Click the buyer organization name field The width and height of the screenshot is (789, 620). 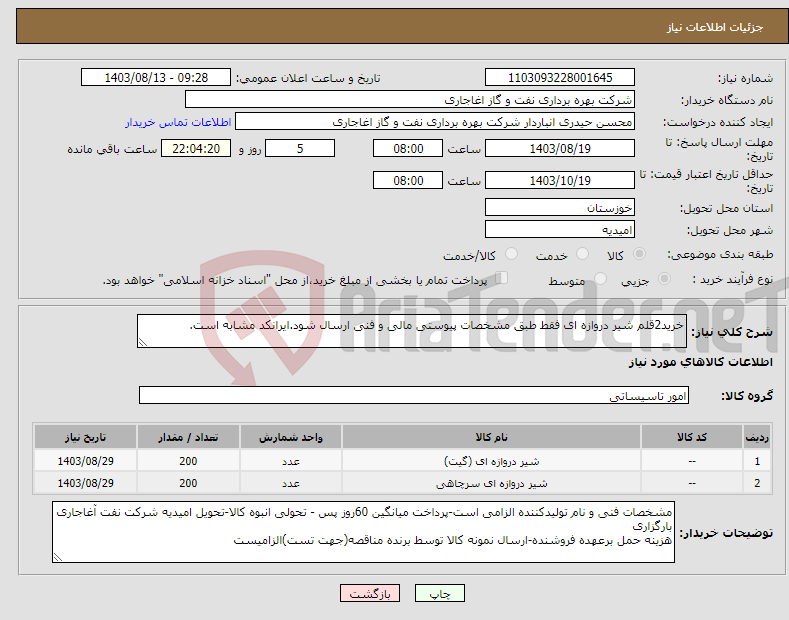[x=410, y=100]
